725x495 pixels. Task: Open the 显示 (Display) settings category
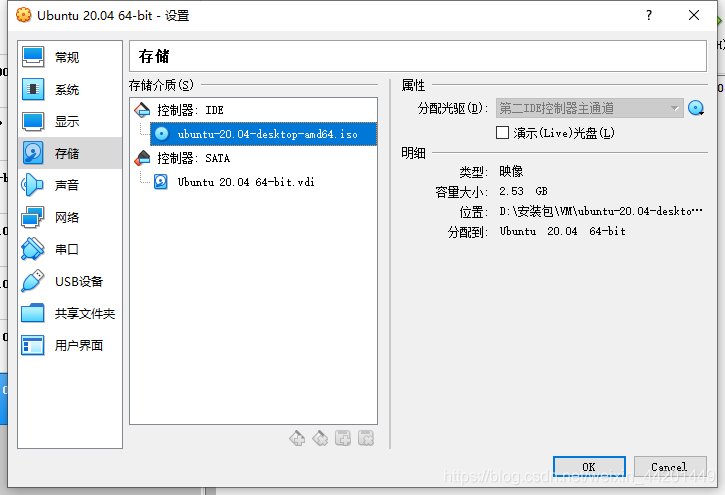[70, 121]
